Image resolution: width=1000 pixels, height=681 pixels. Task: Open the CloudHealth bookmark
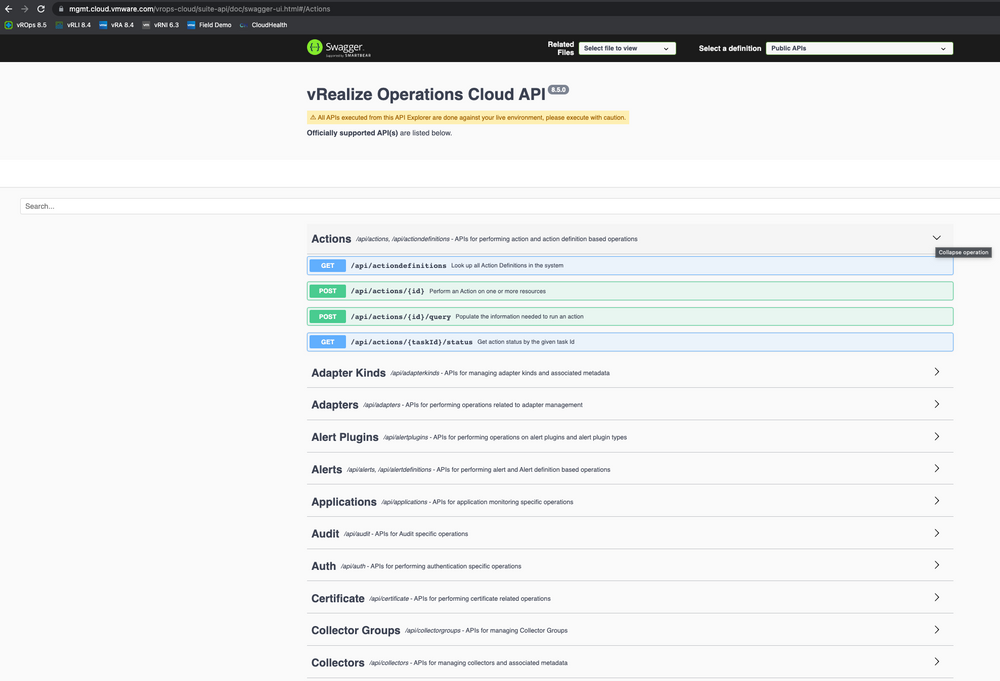pos(263,25)
